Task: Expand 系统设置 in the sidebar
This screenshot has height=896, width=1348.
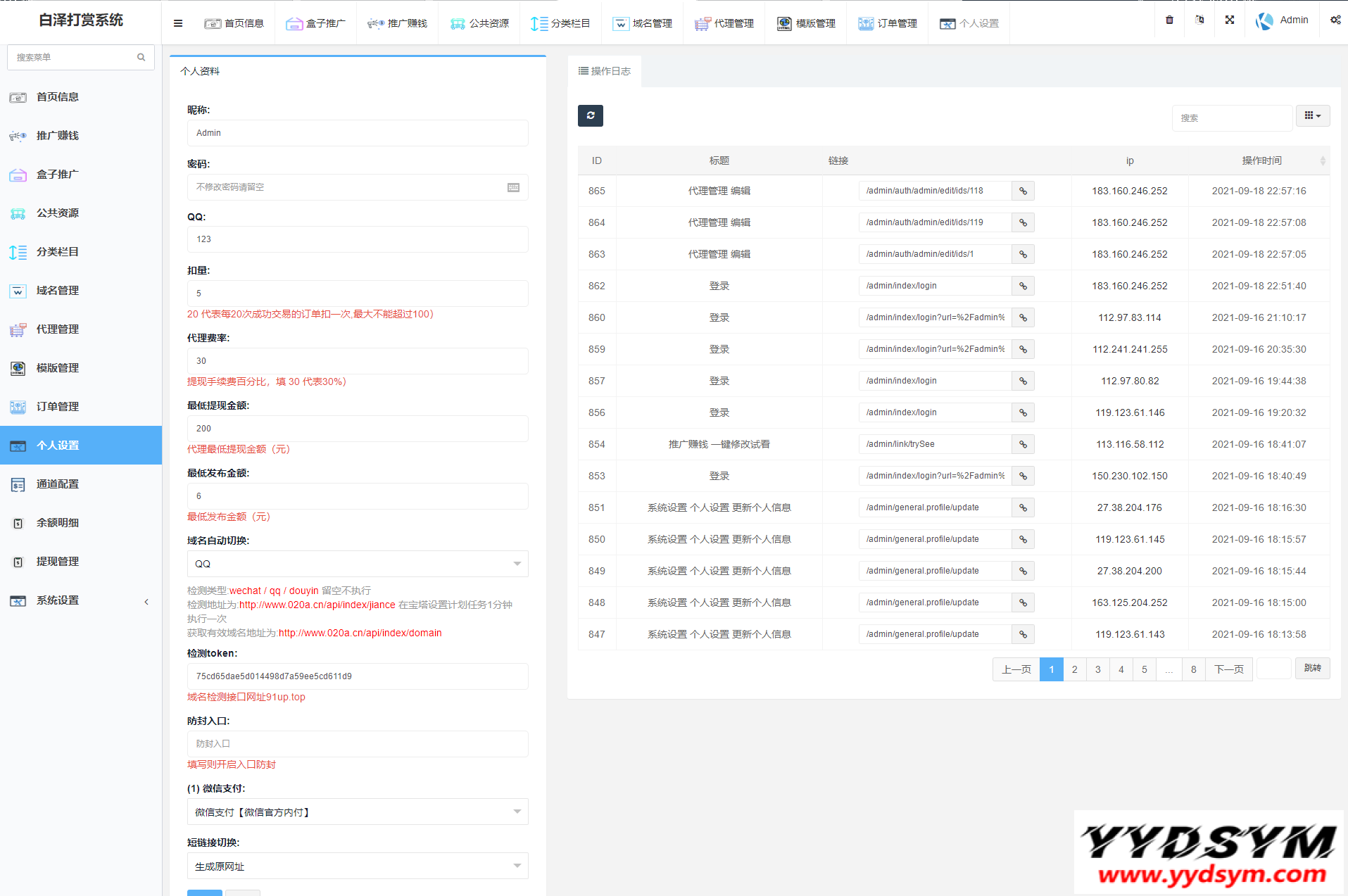Action: pyautogui.click(x=81, y=600)
